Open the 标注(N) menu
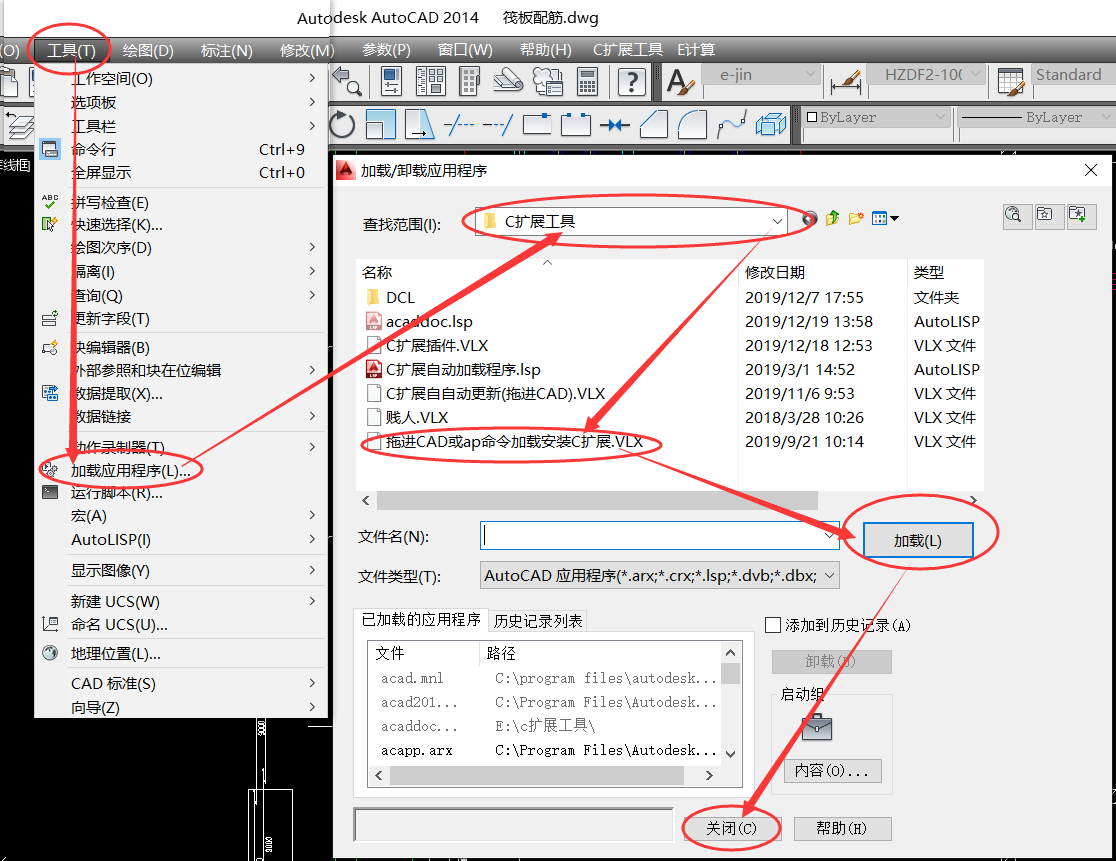The height and width of the screenshot is (861, 1116). [x=226, y=51]
